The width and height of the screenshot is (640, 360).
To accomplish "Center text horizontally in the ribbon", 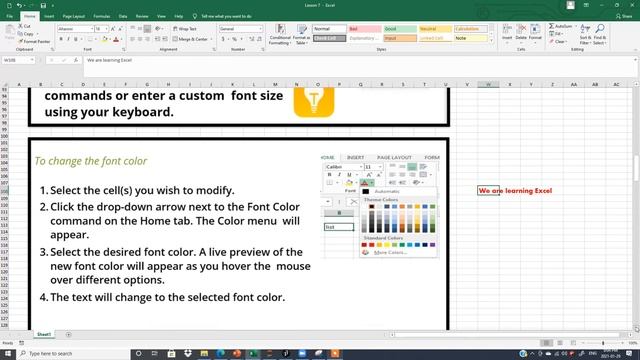I will pos(140,39).
